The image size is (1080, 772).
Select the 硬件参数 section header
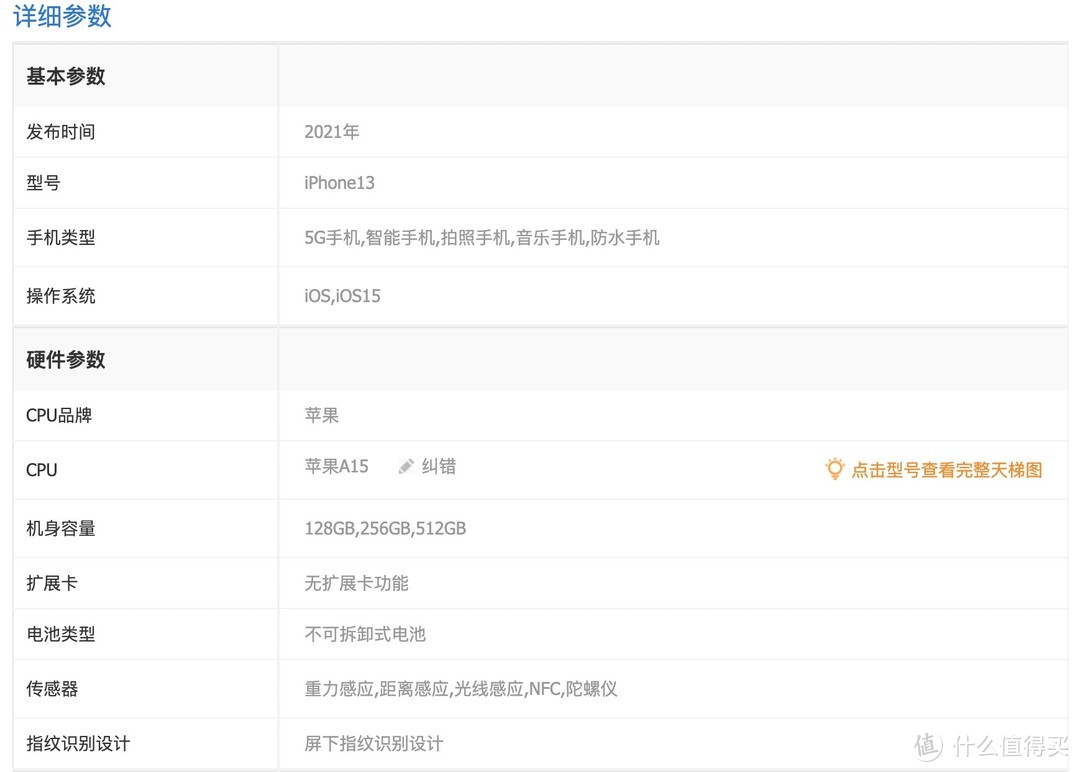tap(65, 359)
